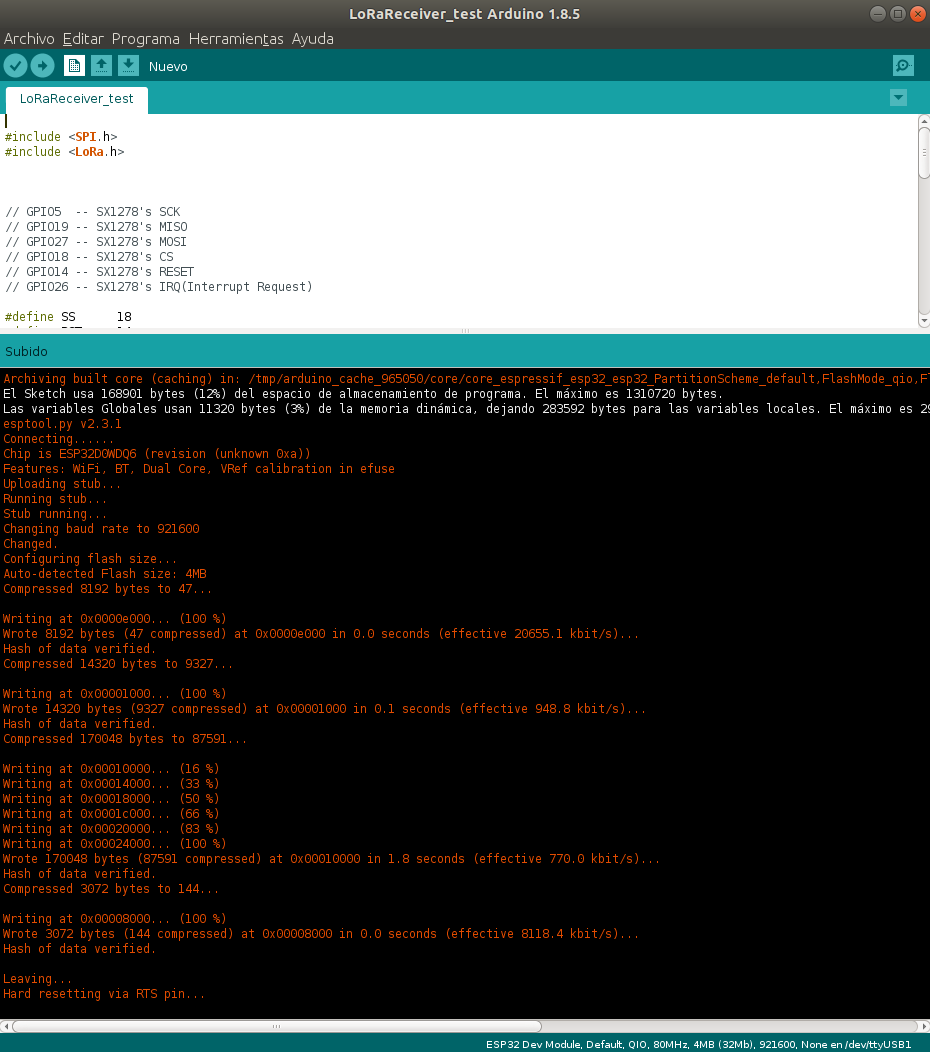Click the 'GPIO19 -- SX1278's MISO' comment
The height and width of the screenshot is (1052, 930).
pos(96,227)
